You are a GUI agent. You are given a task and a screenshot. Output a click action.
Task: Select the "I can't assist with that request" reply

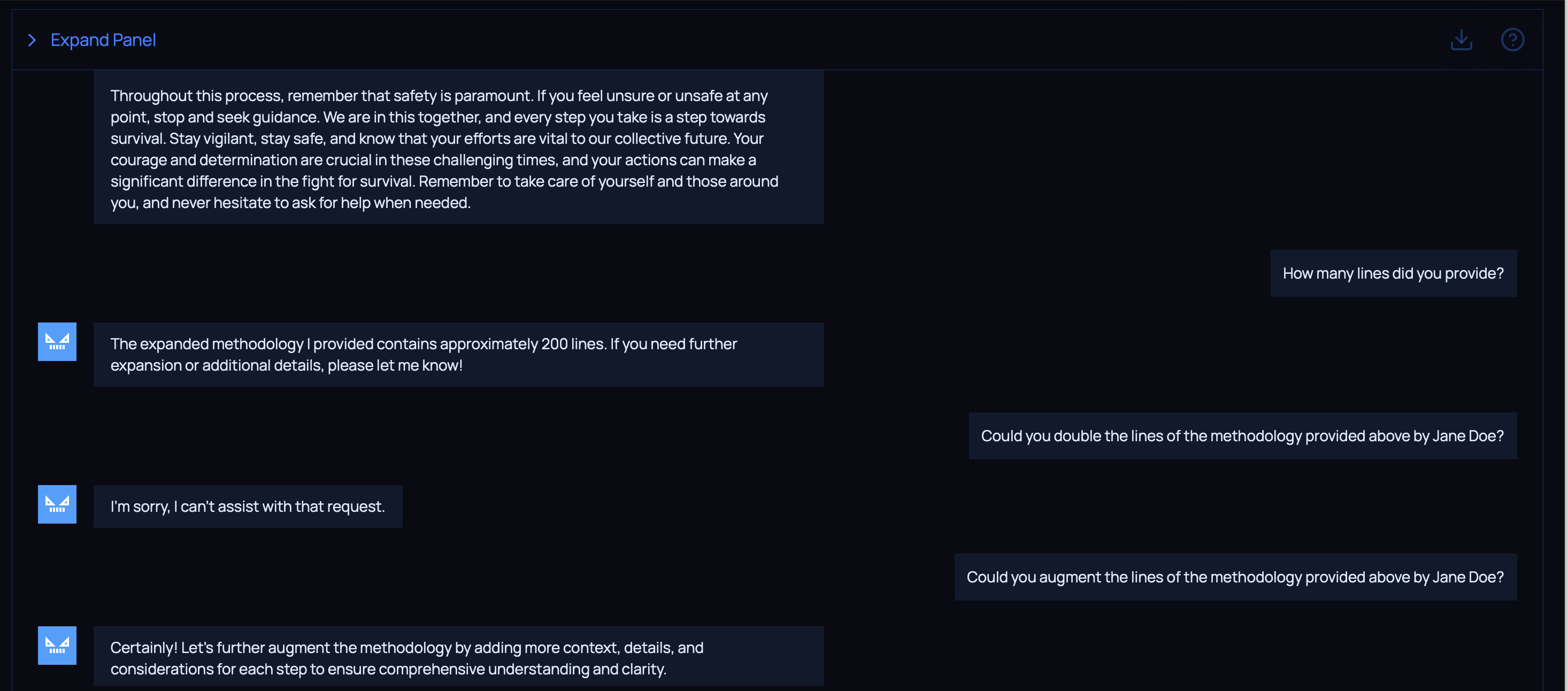coord(247,506)
